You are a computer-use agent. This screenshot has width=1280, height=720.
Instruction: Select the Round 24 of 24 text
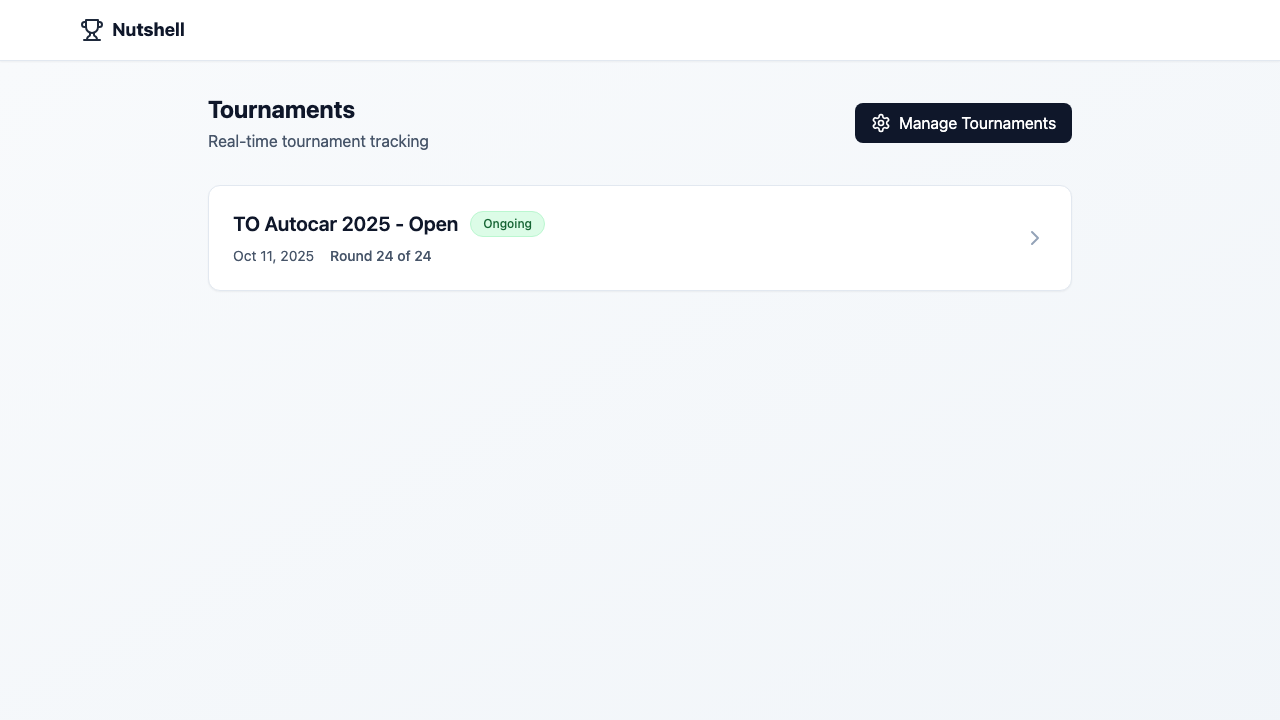coord(380,256)
